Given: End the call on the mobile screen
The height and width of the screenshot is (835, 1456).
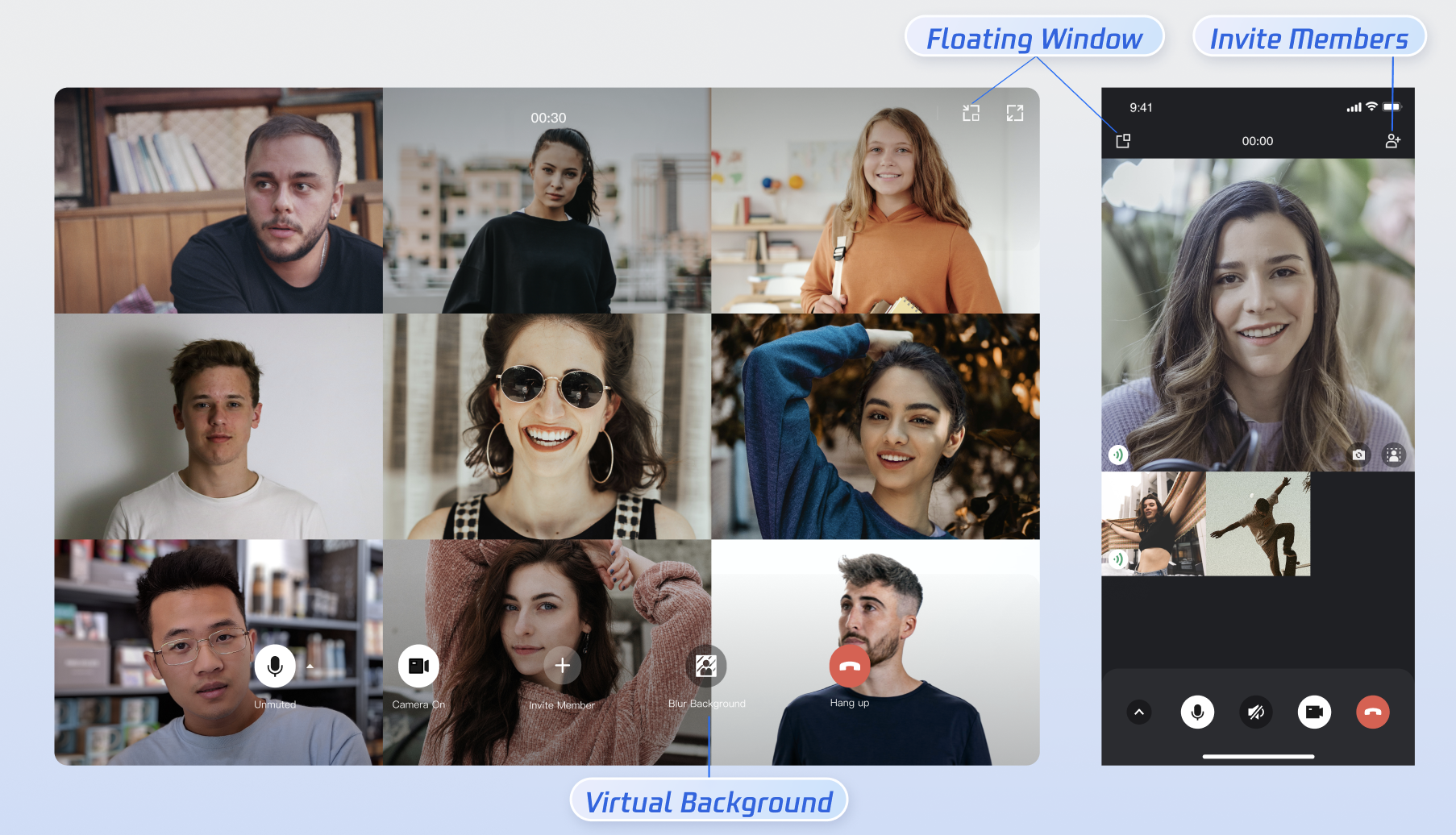Looking at the screenshot, I should pos(1372,712).
